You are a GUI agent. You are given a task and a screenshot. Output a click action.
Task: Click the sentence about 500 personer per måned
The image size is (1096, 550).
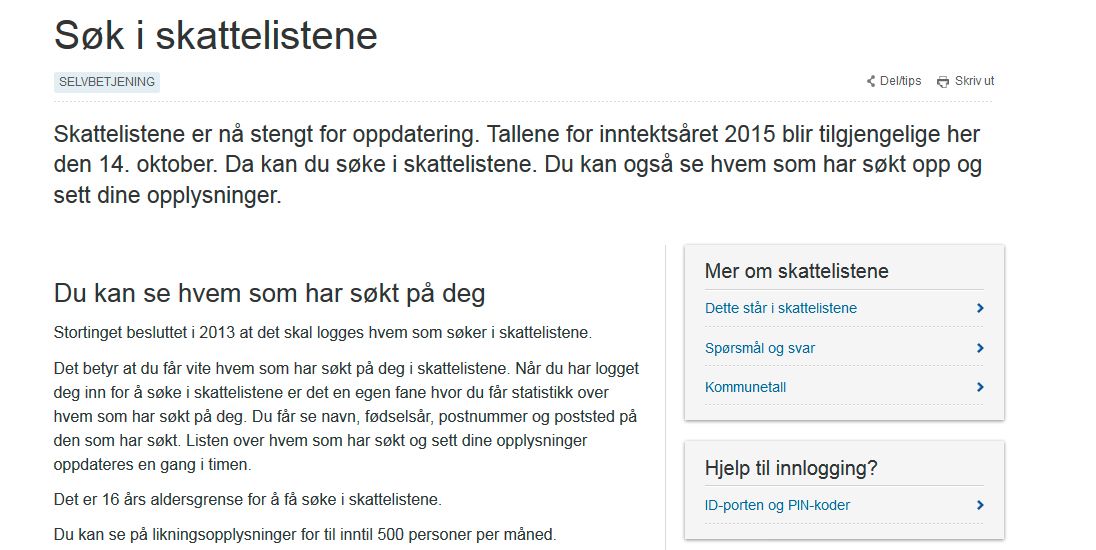pos(305,535)
